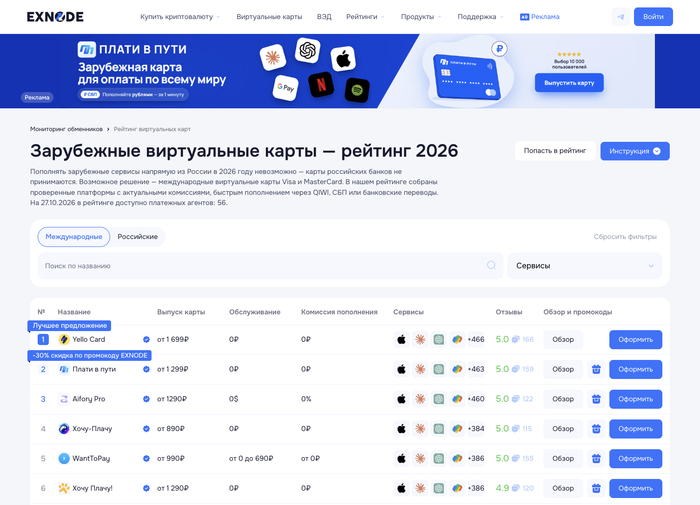The image size is (700, 505).
Task: Open gift promo icon for Хочу Плачу!
Action: [596, 488]
